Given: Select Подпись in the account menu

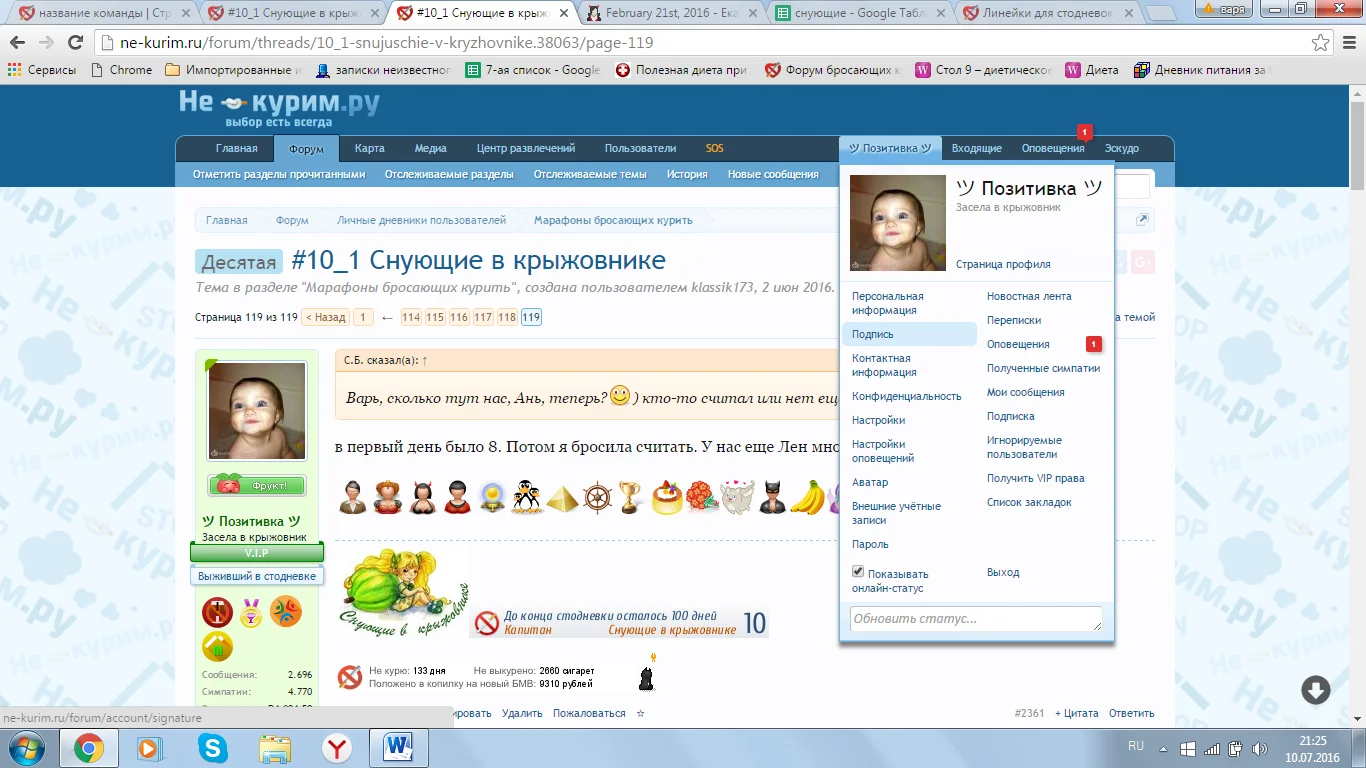Looking at the screenshot, I should tap(908, 334).
